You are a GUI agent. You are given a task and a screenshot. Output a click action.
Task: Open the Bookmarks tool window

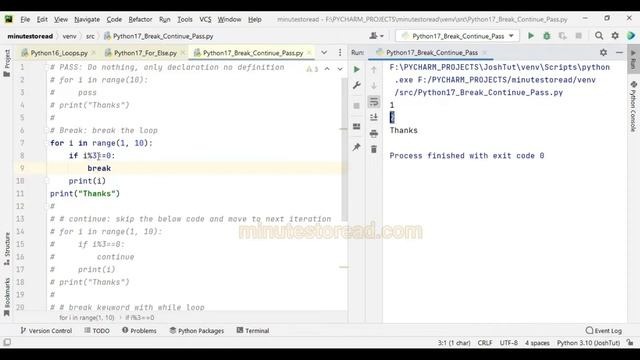click(x=7, y=296)
